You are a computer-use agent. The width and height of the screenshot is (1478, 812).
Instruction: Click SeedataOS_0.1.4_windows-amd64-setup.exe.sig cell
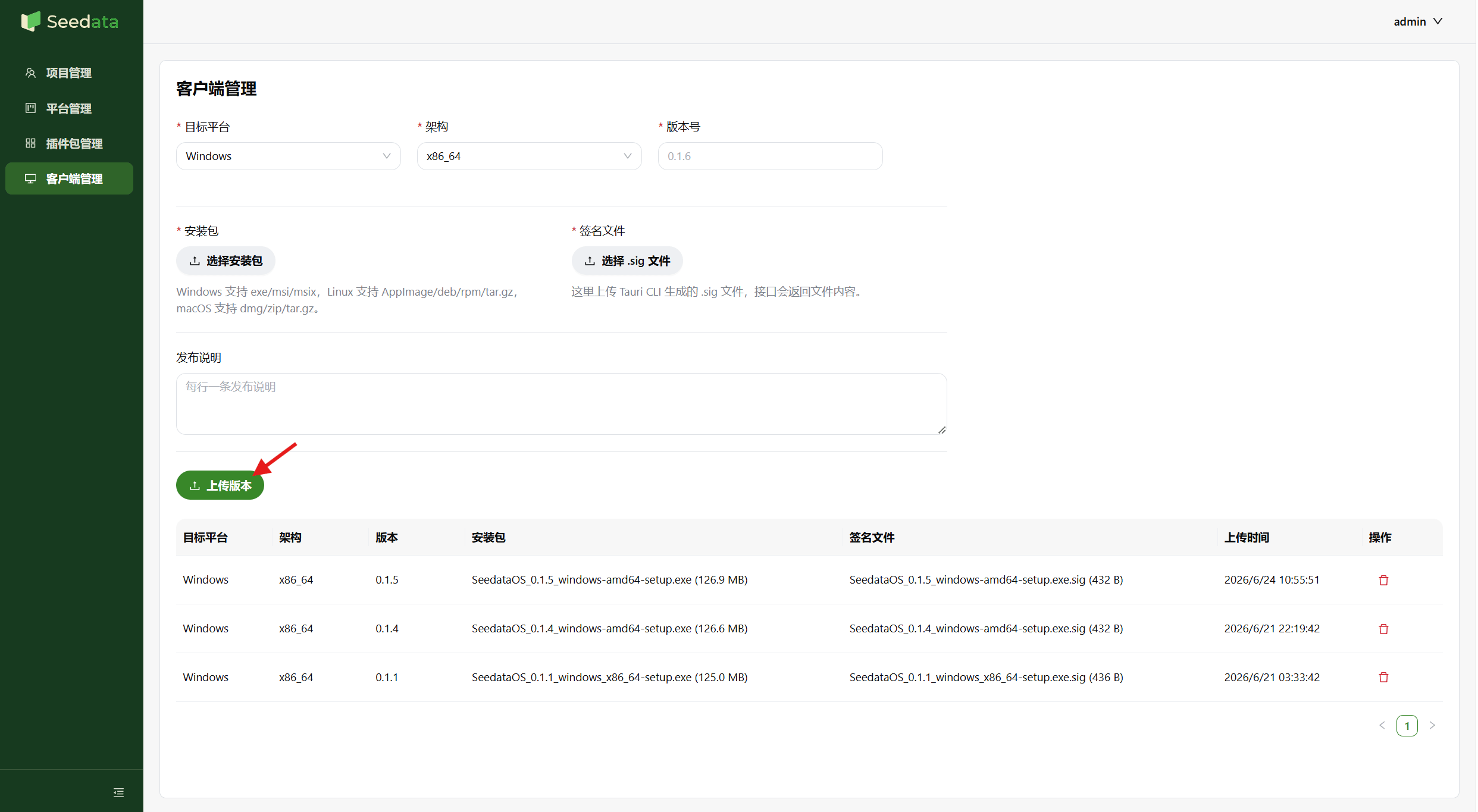click(986, 628)
